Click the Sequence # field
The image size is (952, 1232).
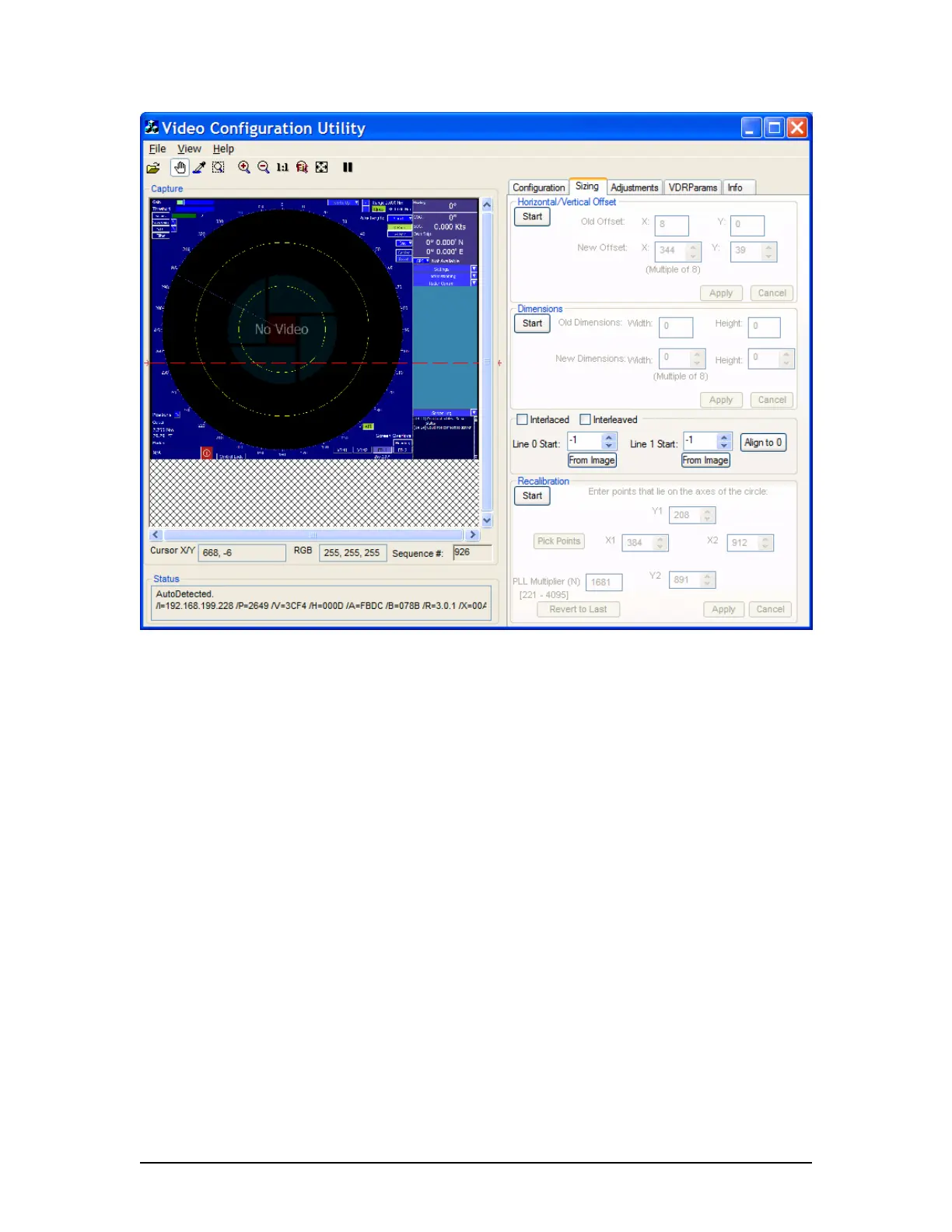point(472,552)
